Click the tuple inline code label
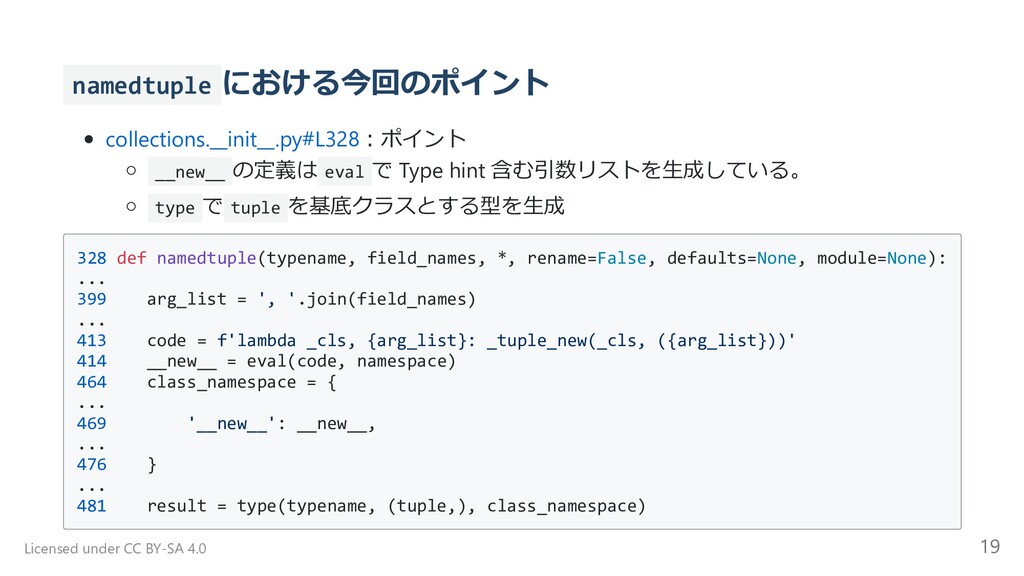This screenshot has height=576, width=1024. coord(255,208)
